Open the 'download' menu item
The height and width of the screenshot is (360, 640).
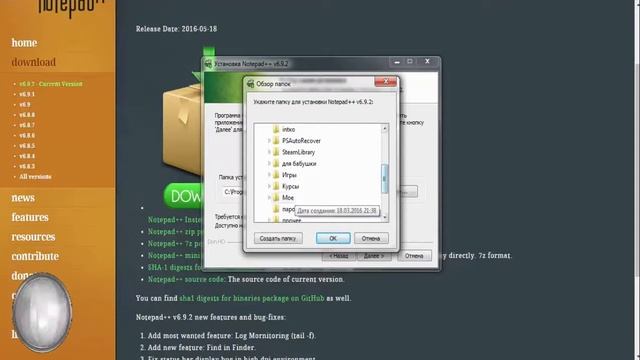click(33, 62)
